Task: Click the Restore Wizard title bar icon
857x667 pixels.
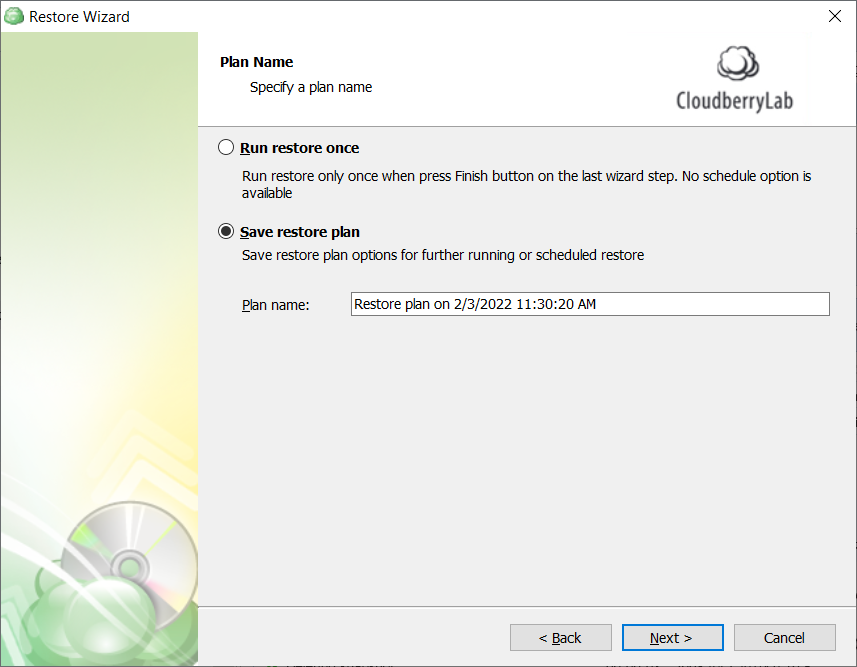Action: (14, 16)
